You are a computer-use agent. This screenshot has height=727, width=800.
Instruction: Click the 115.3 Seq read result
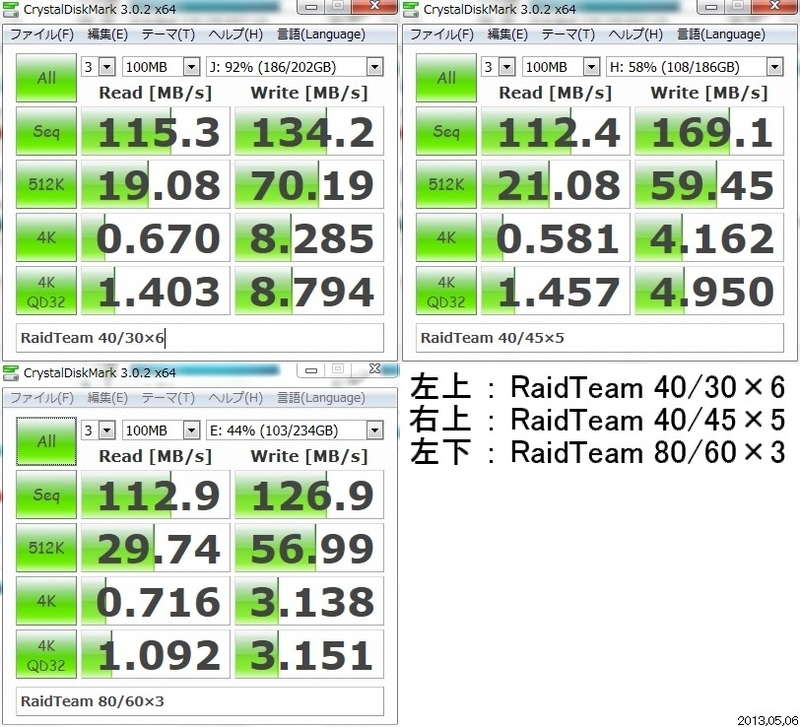[x=156, y=131]
